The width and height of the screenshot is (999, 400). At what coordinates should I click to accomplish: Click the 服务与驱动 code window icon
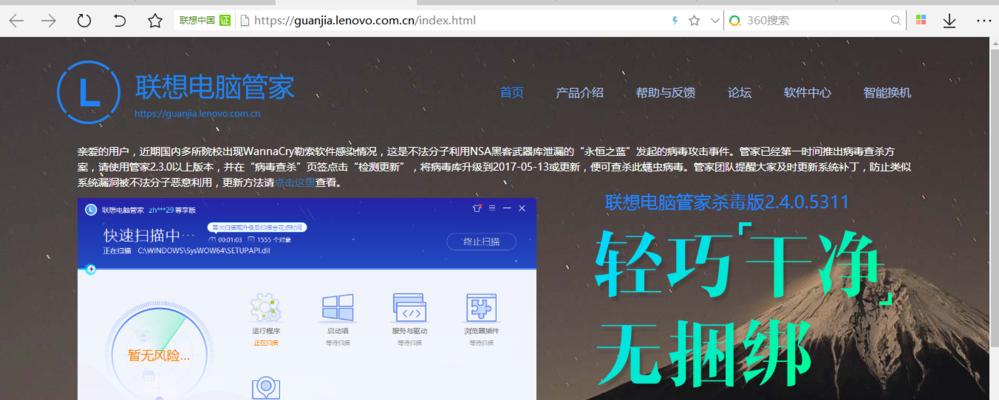(x=410, y=308)
